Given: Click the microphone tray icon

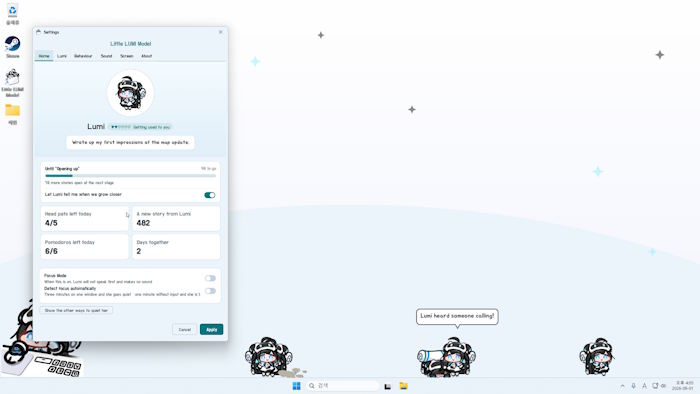Looking at the screenshot, I should pos(633,386).
